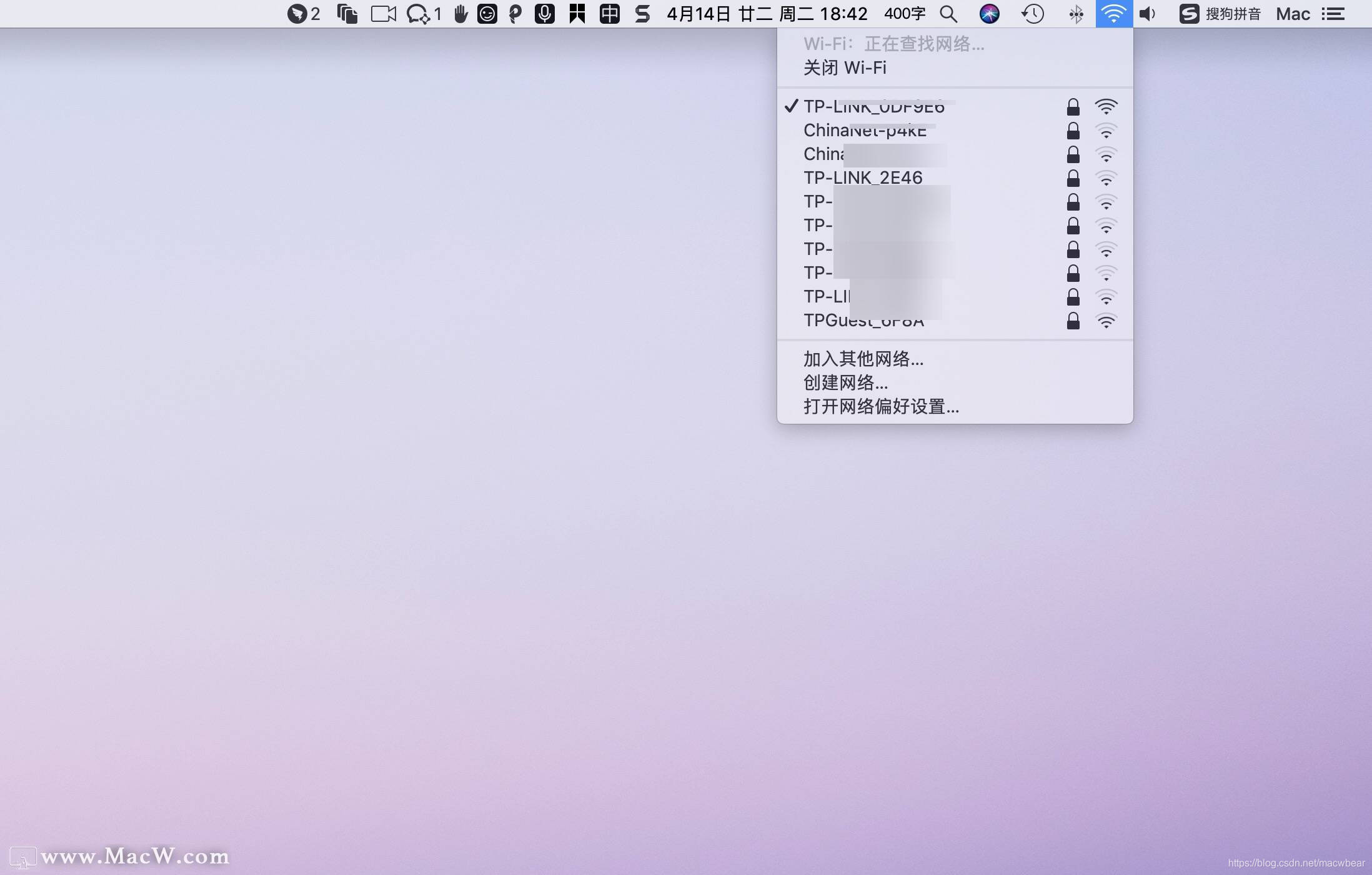Open the 搜狗拼音 input menu
Viewport: 1372px width, 875px height.
[x=1220, y=14]
